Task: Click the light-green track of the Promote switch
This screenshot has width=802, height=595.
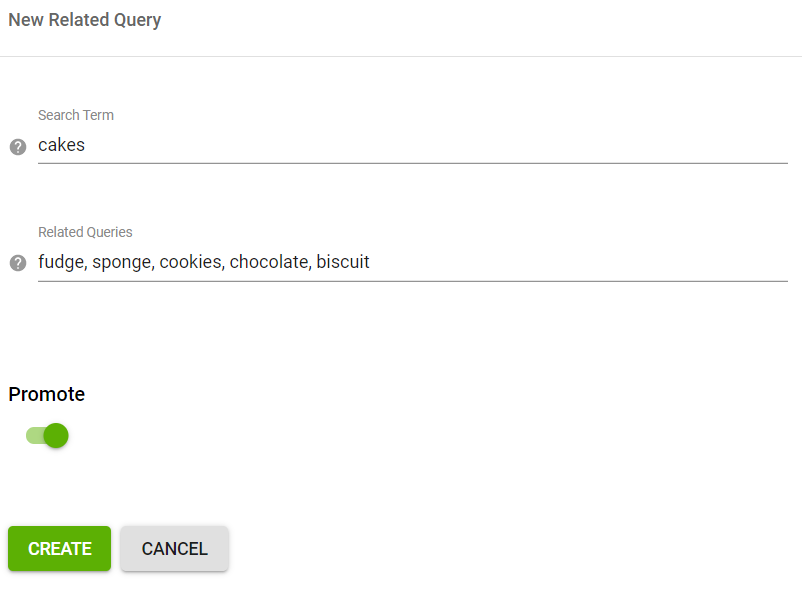Action: point(35,436)
